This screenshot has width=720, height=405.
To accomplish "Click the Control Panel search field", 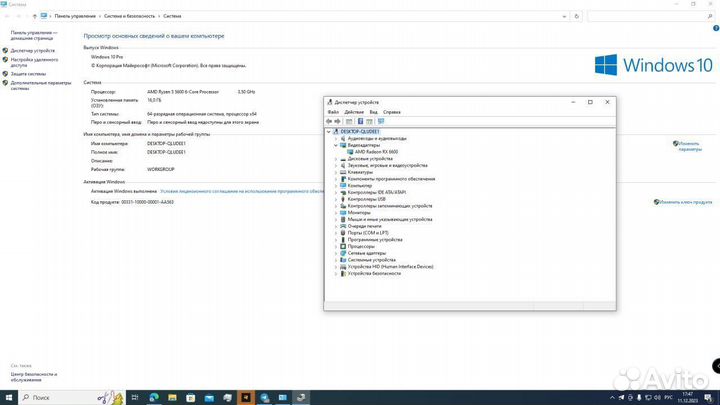I will point(651,16).
